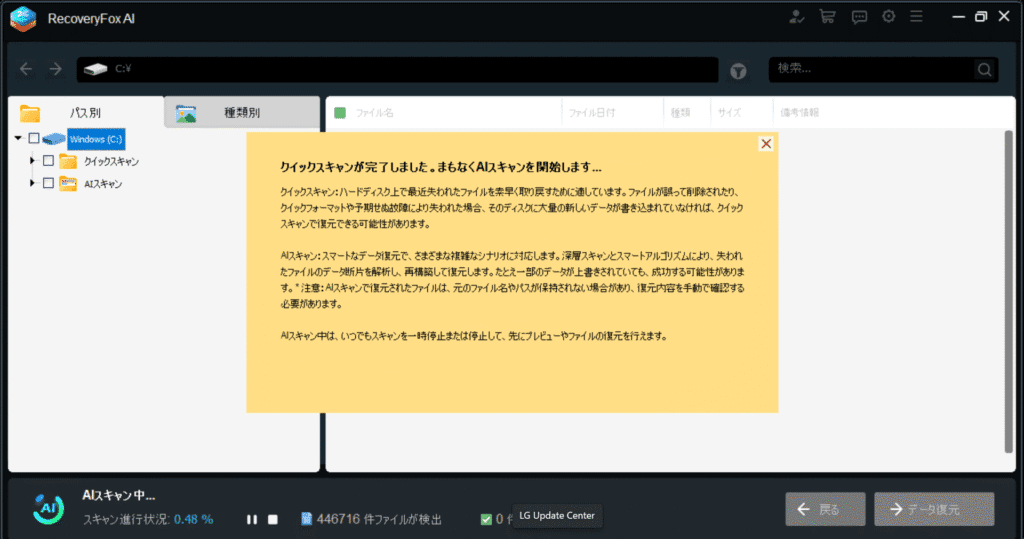Viewport: 1024px width, 539px height.
Task: Toggle the select-all files checkbox in header
Action: (x=340, y=113)
